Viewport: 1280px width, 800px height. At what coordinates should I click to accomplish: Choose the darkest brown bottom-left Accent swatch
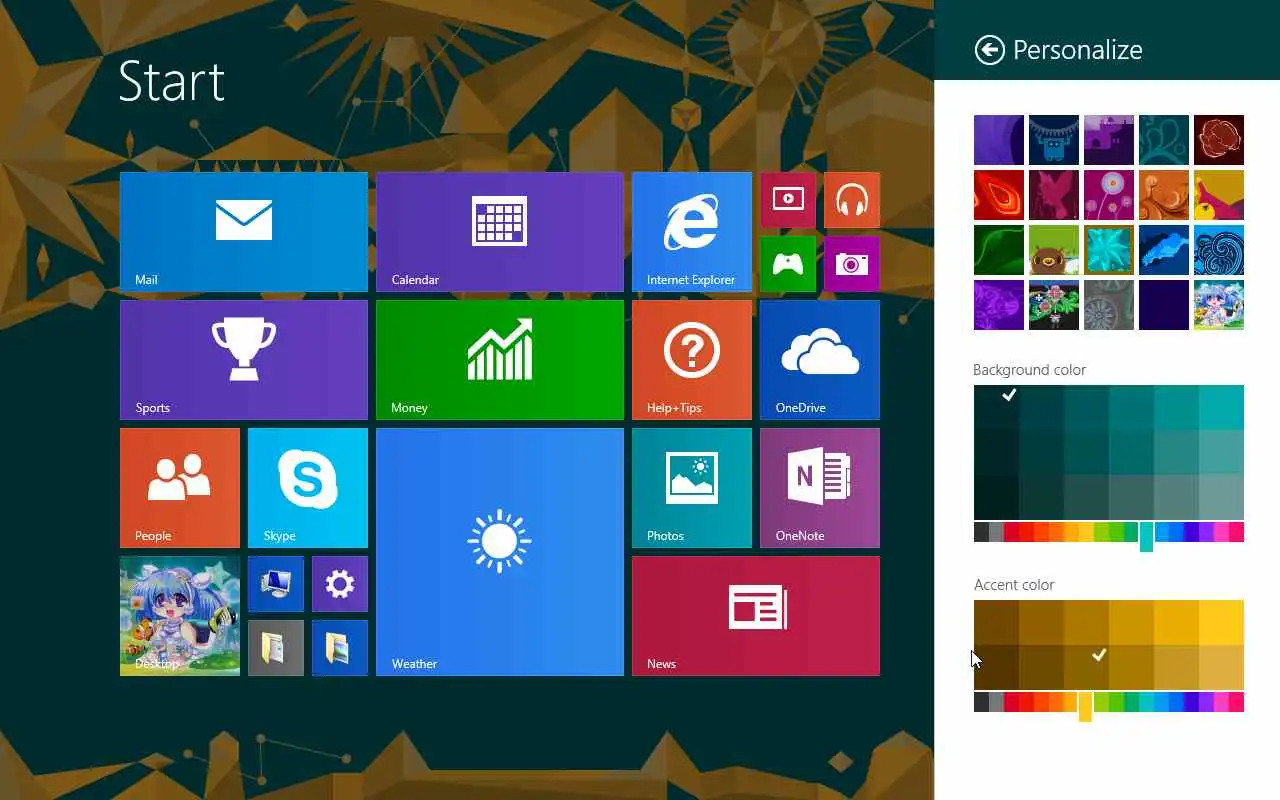(996, 667)
